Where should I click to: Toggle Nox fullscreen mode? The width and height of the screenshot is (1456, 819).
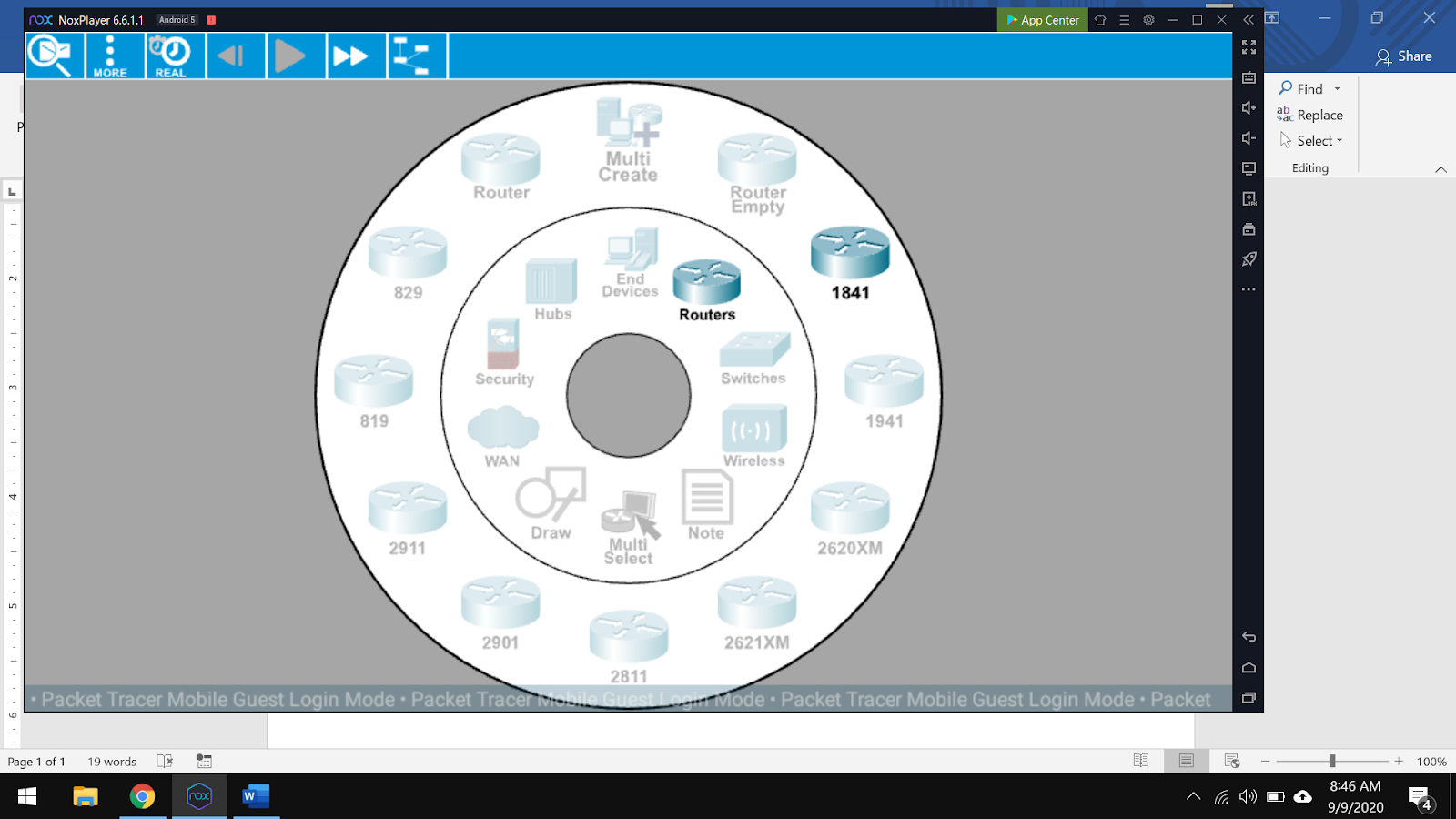pyautogui.click(x=1249, y=47)
